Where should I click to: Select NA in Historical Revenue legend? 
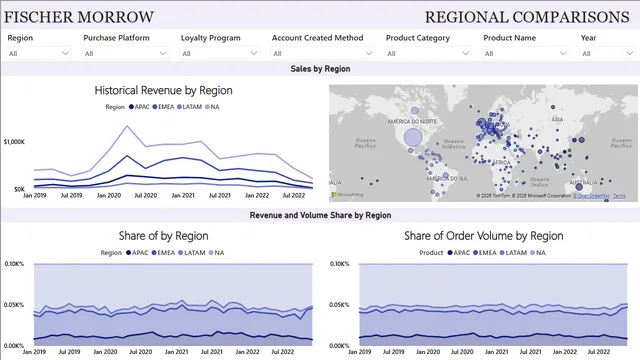coord(212,107)
